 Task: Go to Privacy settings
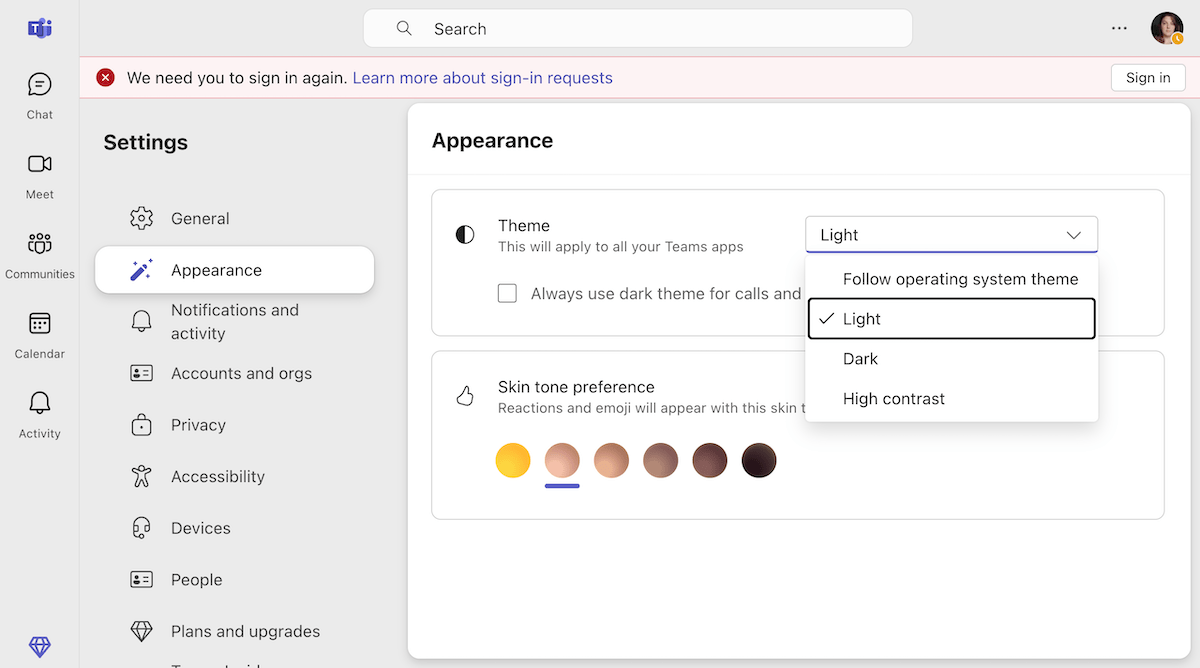tap(235, 425)
